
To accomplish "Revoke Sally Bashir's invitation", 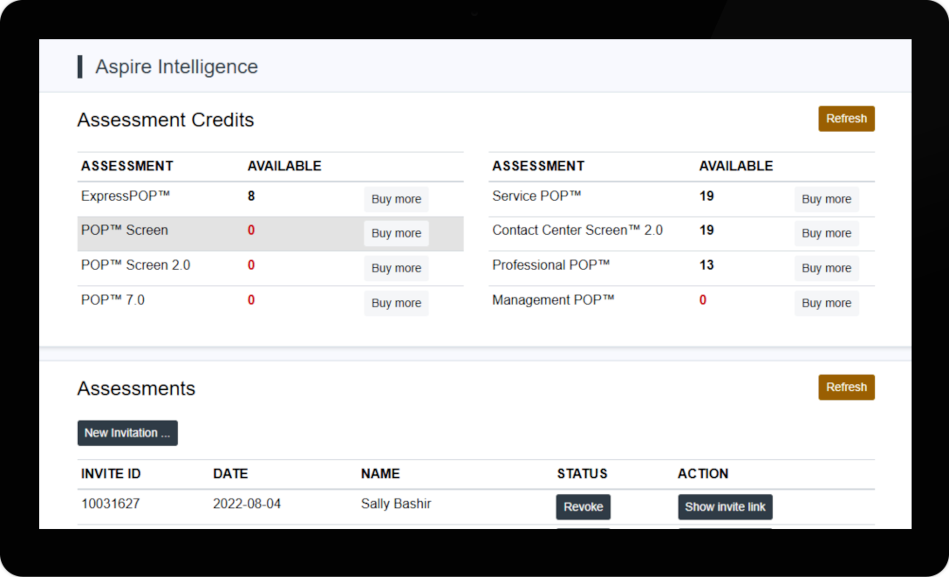I will 583,507.
